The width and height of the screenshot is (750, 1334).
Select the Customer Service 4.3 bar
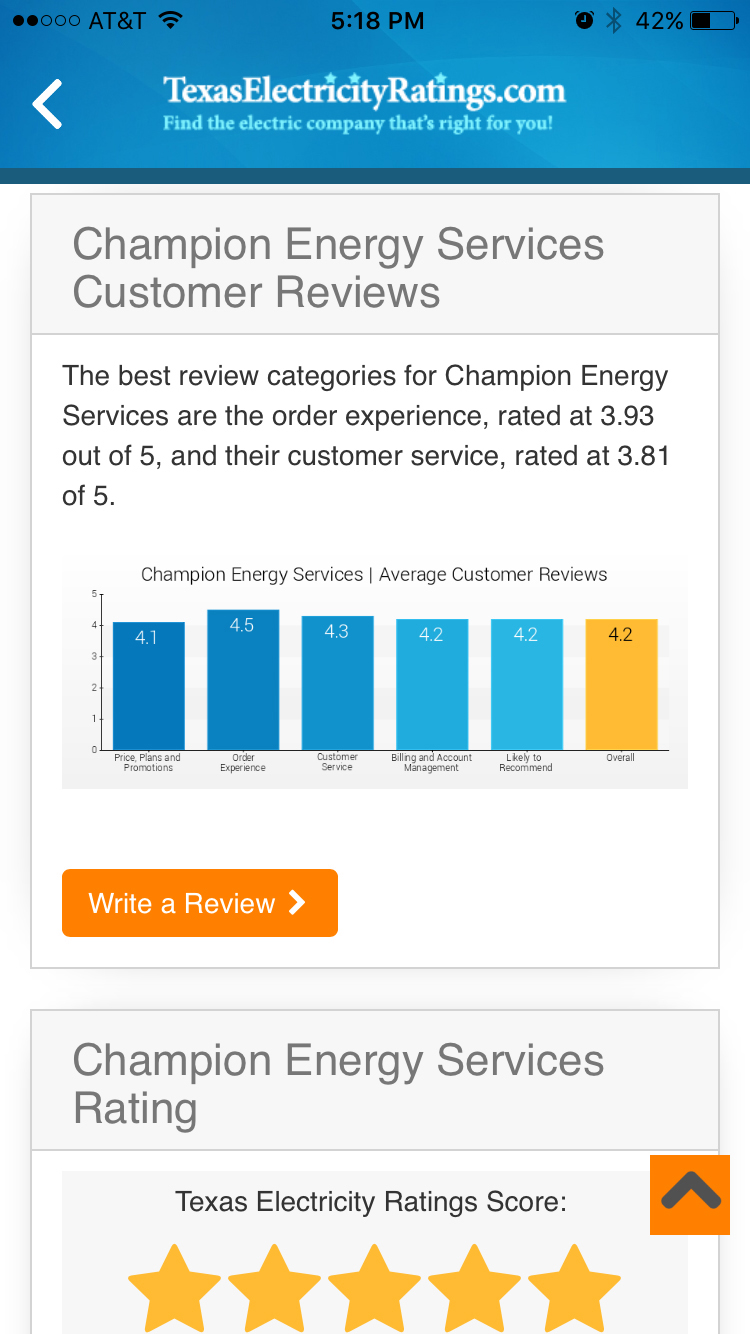pos(337,683)
